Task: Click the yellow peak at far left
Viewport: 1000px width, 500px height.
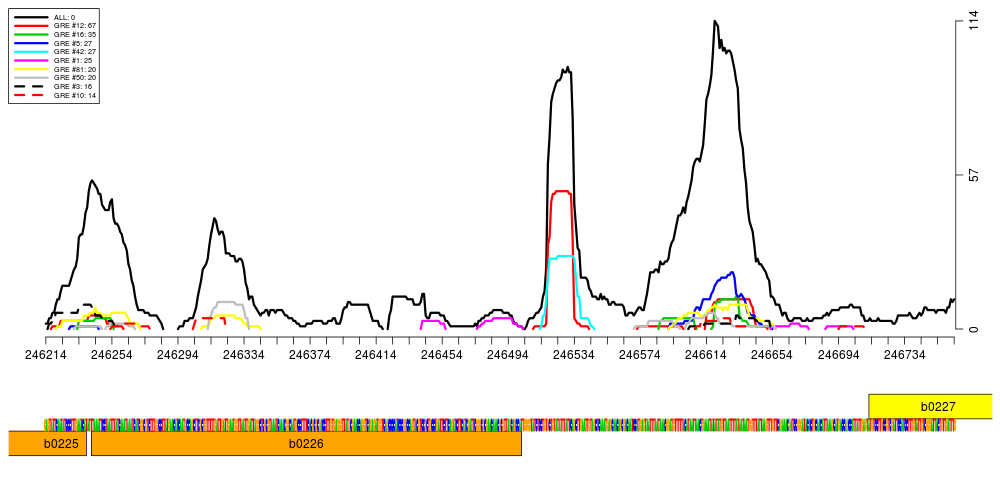Action: [x=95, y=309]
